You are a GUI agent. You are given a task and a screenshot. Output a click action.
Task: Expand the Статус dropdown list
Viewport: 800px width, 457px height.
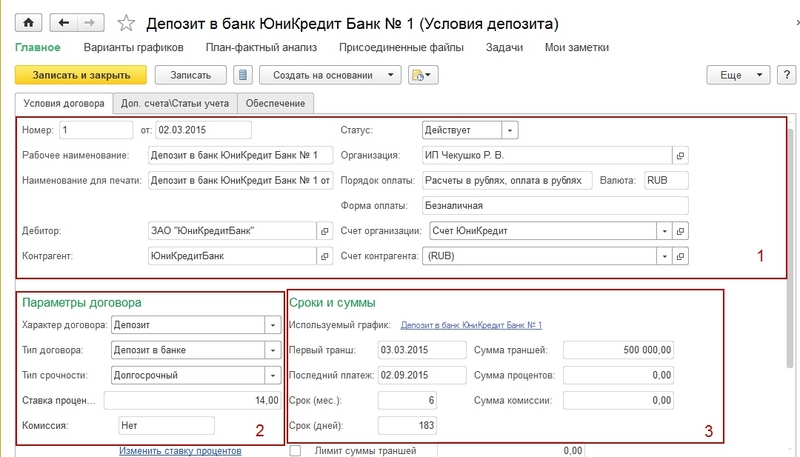click(x=510, y=130)
